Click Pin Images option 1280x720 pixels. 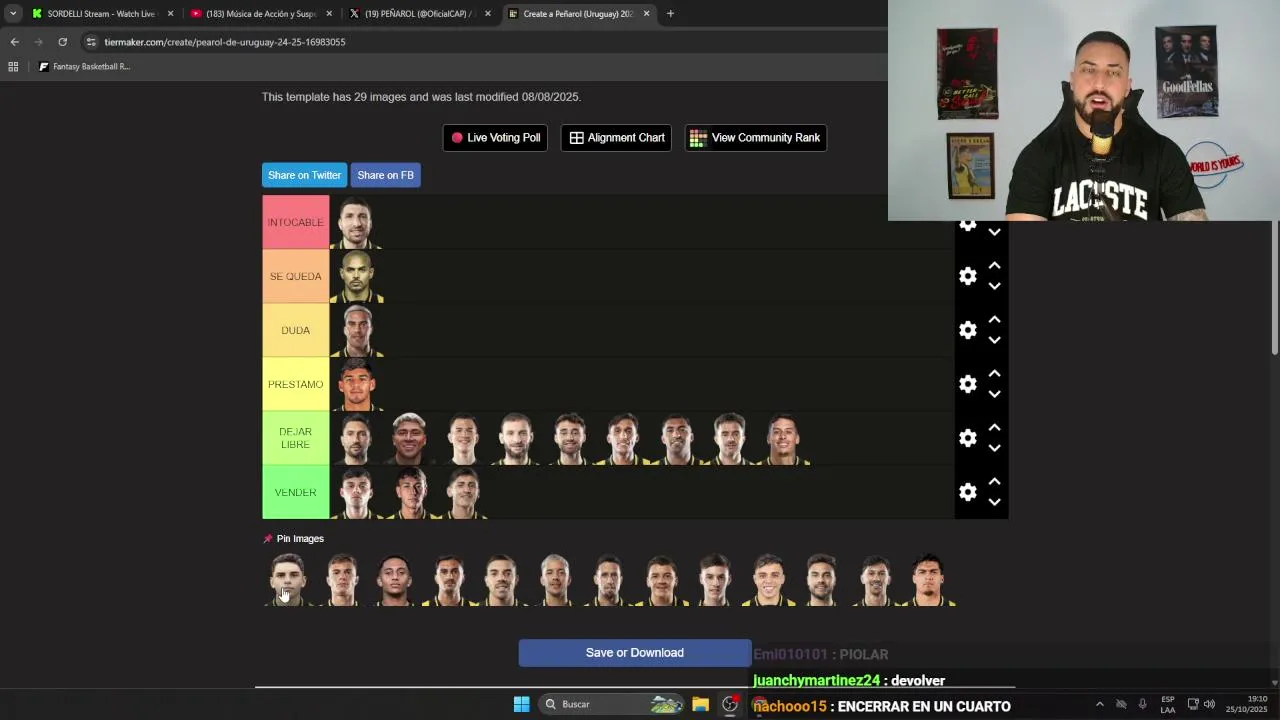click(294, 539)
